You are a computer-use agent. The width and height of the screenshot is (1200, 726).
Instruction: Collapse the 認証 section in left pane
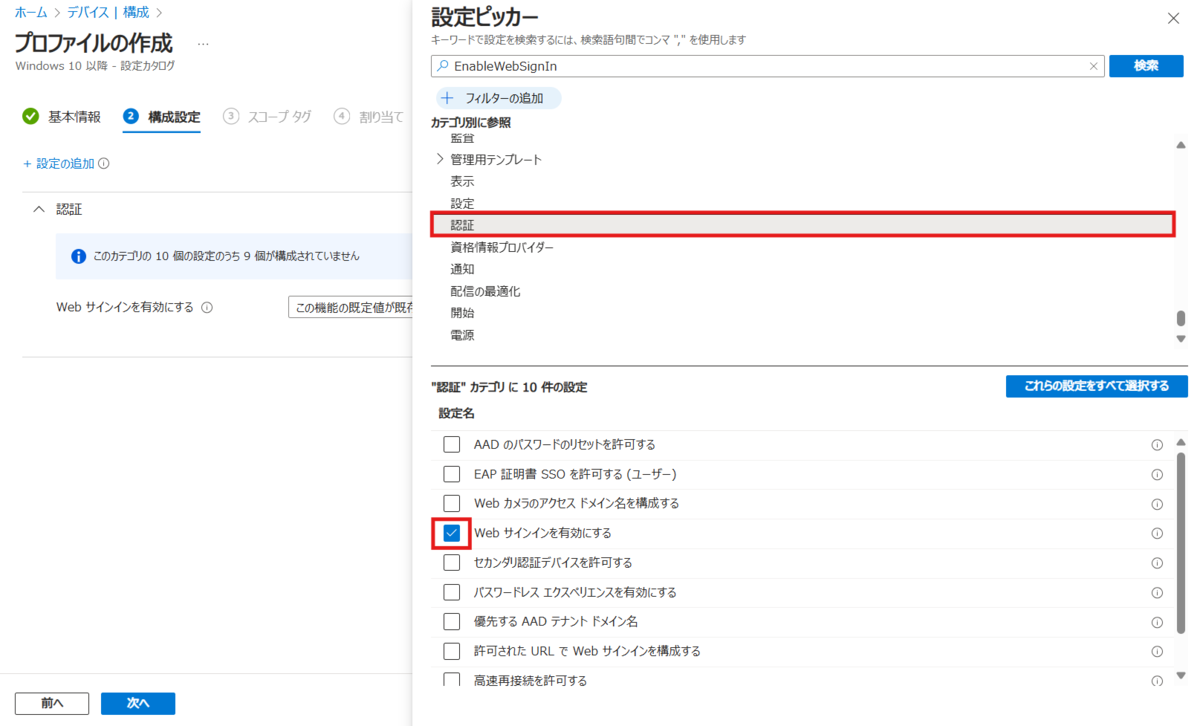[x=39, y=210]
